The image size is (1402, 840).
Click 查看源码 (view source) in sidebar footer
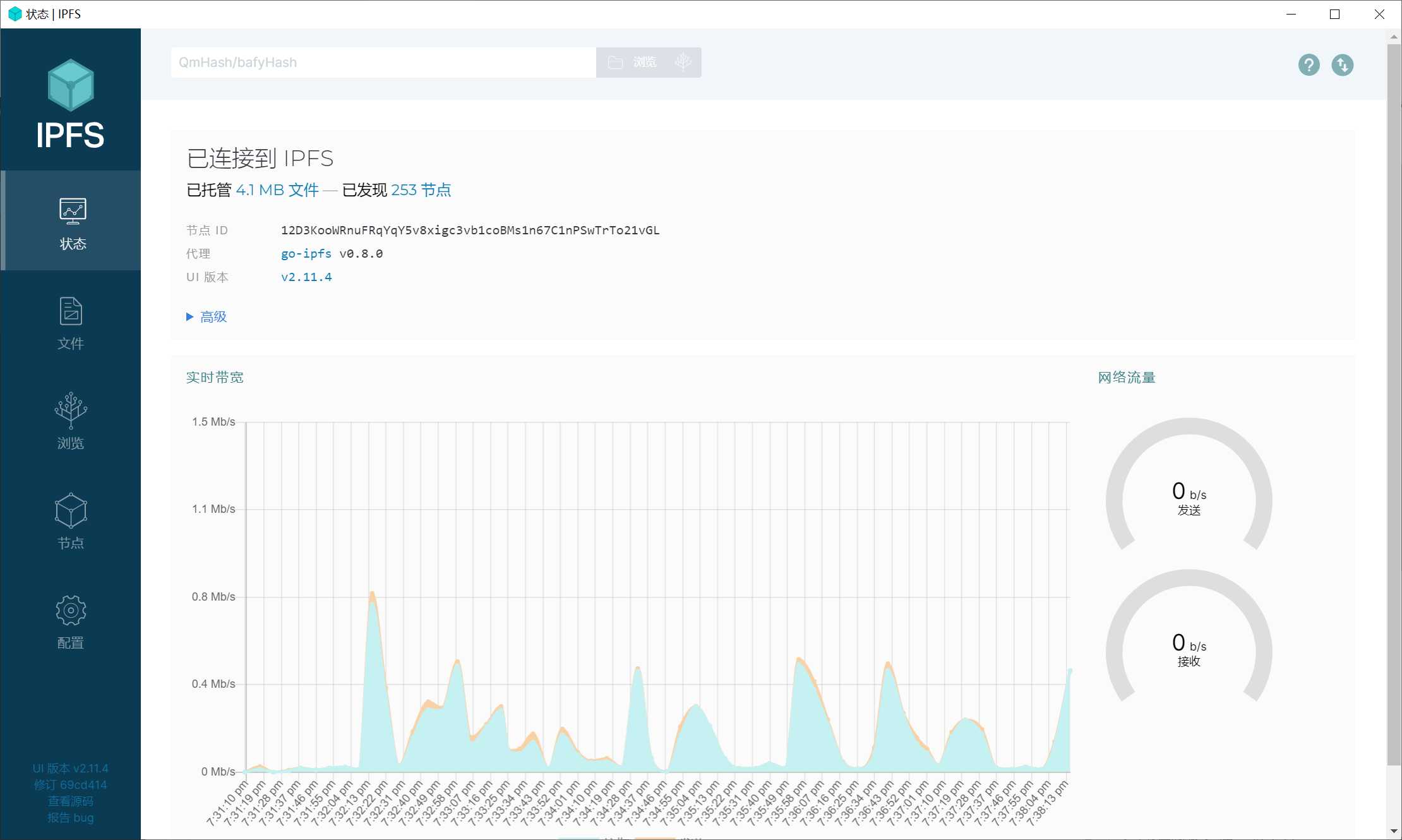[x=71, y=801]
